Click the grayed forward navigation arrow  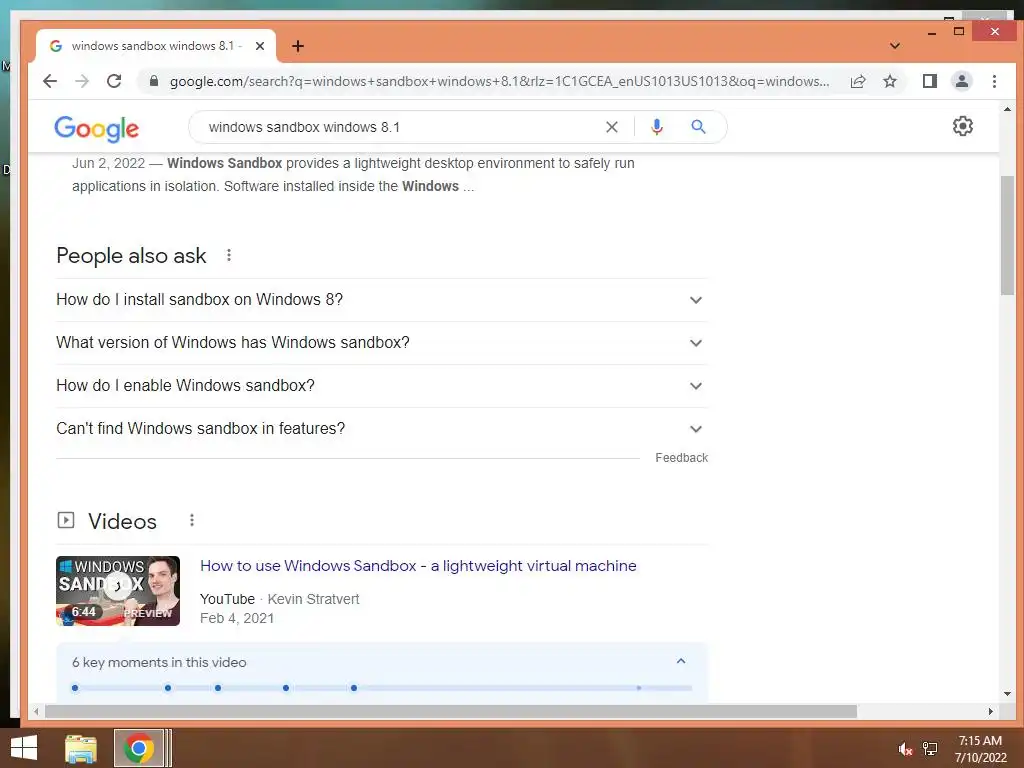82,81
